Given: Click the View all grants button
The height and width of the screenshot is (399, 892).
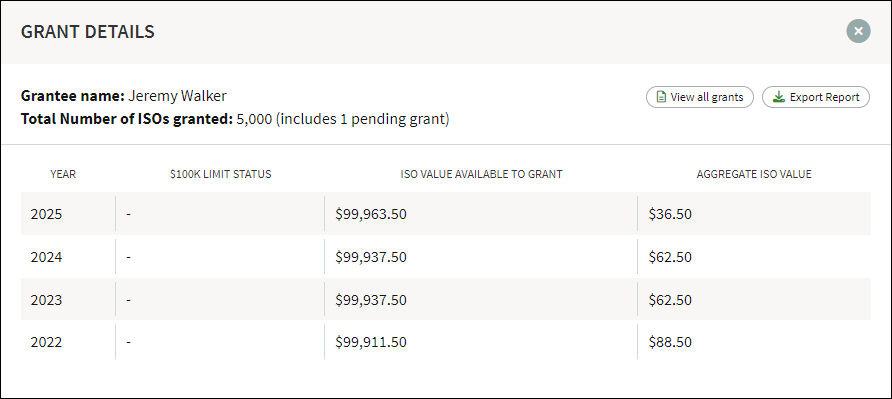Looking at the screenshot, I should pyautogui.click(x=700, y=97).
